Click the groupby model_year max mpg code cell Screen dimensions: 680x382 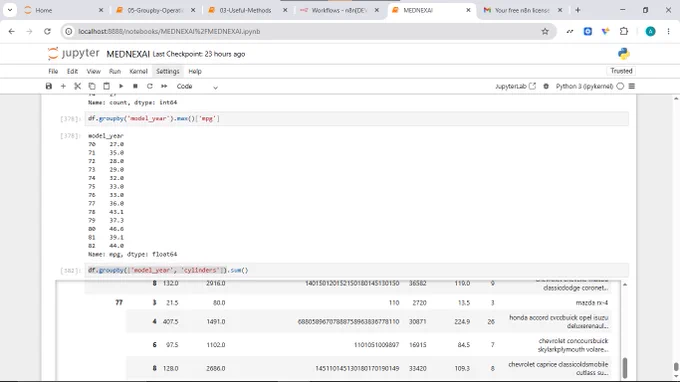356,118
